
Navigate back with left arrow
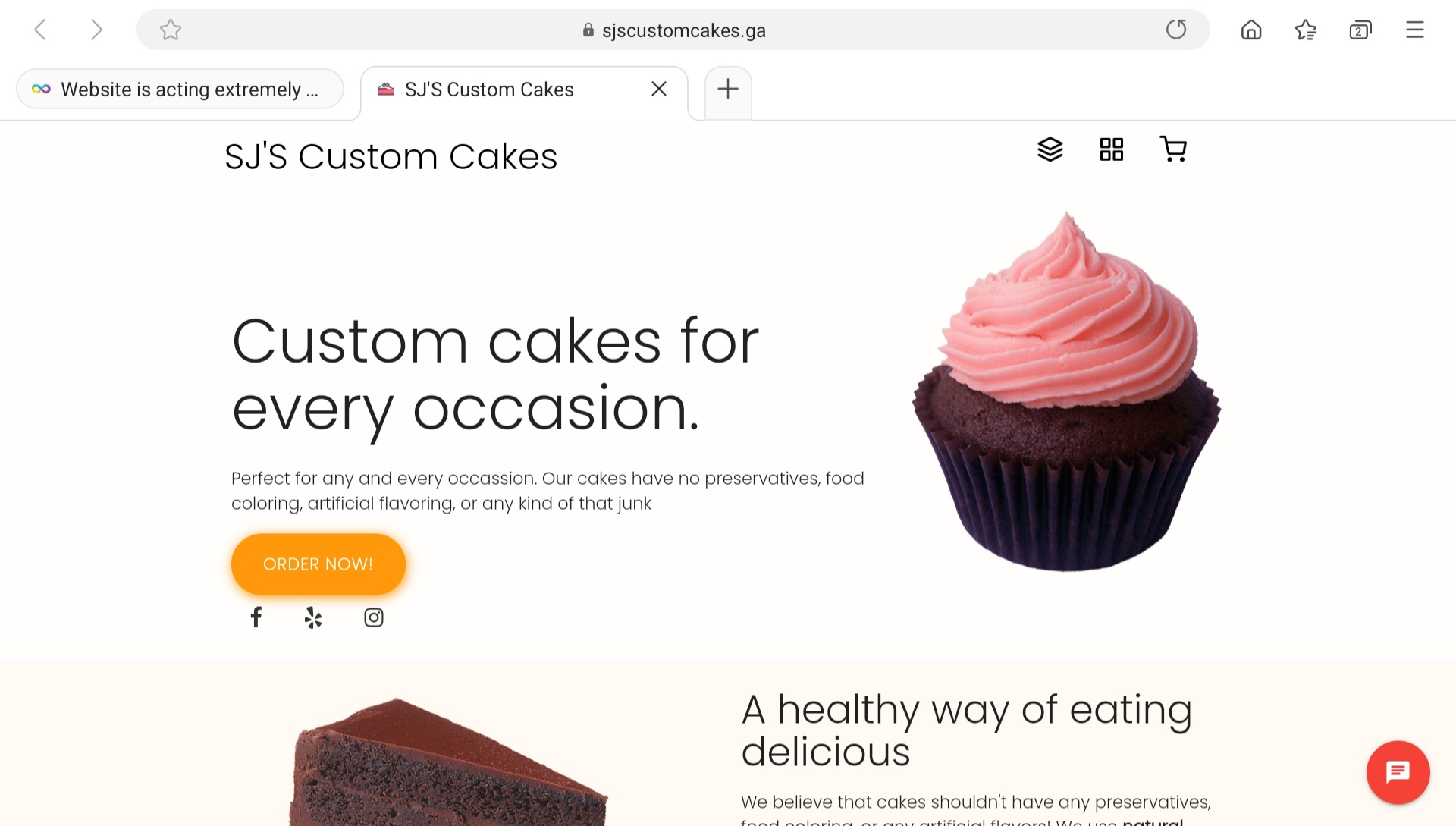pyautogui.click(x=40, y=30)
